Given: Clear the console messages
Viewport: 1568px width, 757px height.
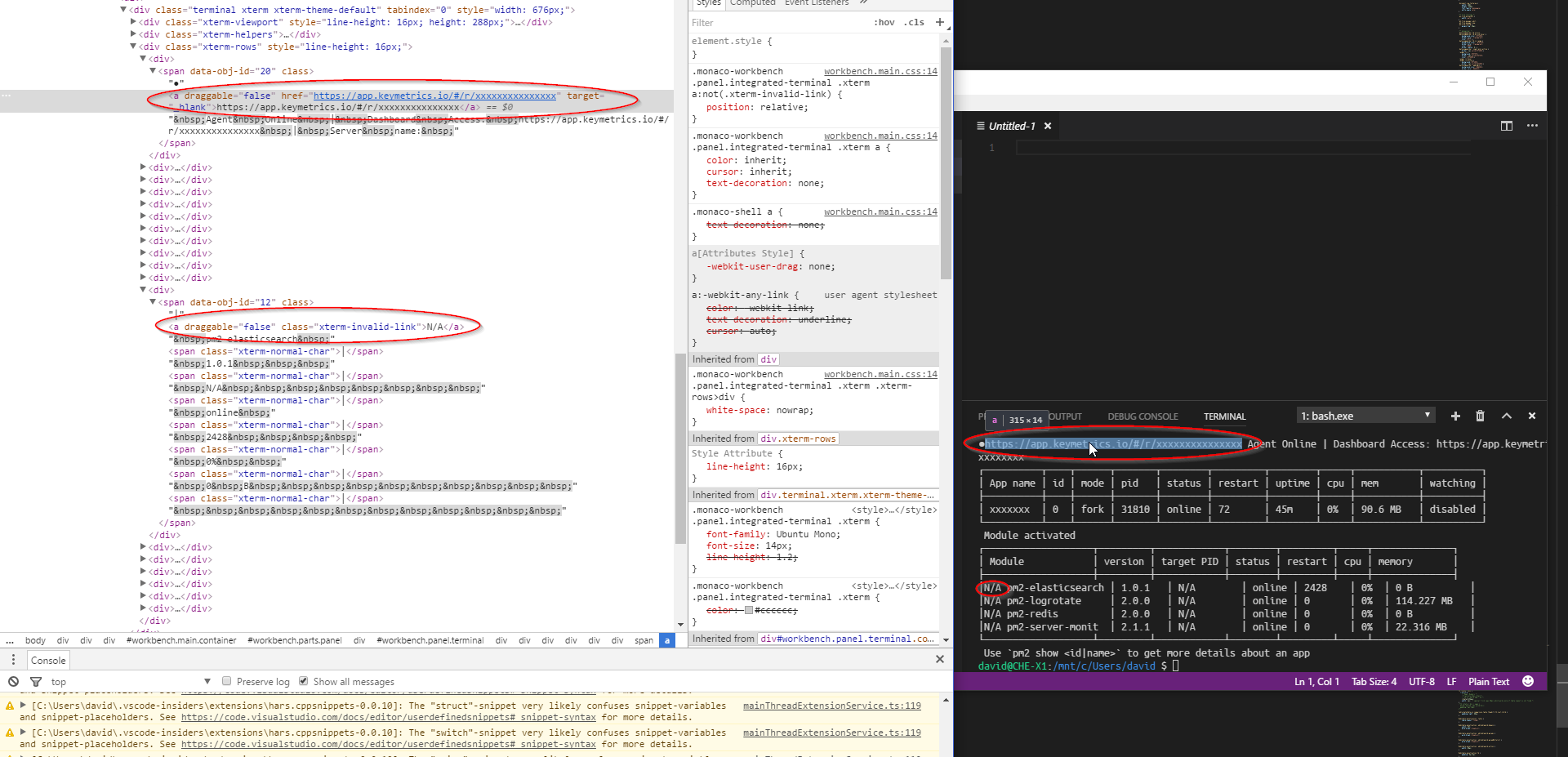Looking at the screenshot, I should pyautogui.click(x=13, y=681).
